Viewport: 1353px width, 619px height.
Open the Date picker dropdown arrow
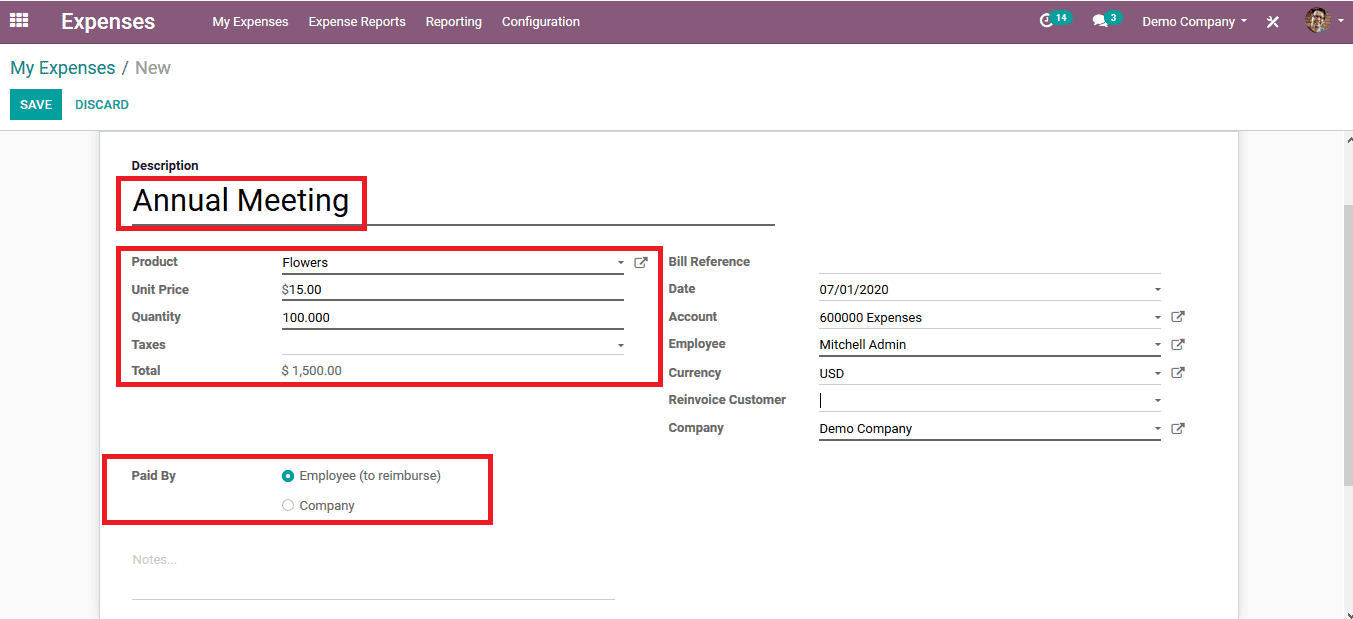[x=1157, y=290]
